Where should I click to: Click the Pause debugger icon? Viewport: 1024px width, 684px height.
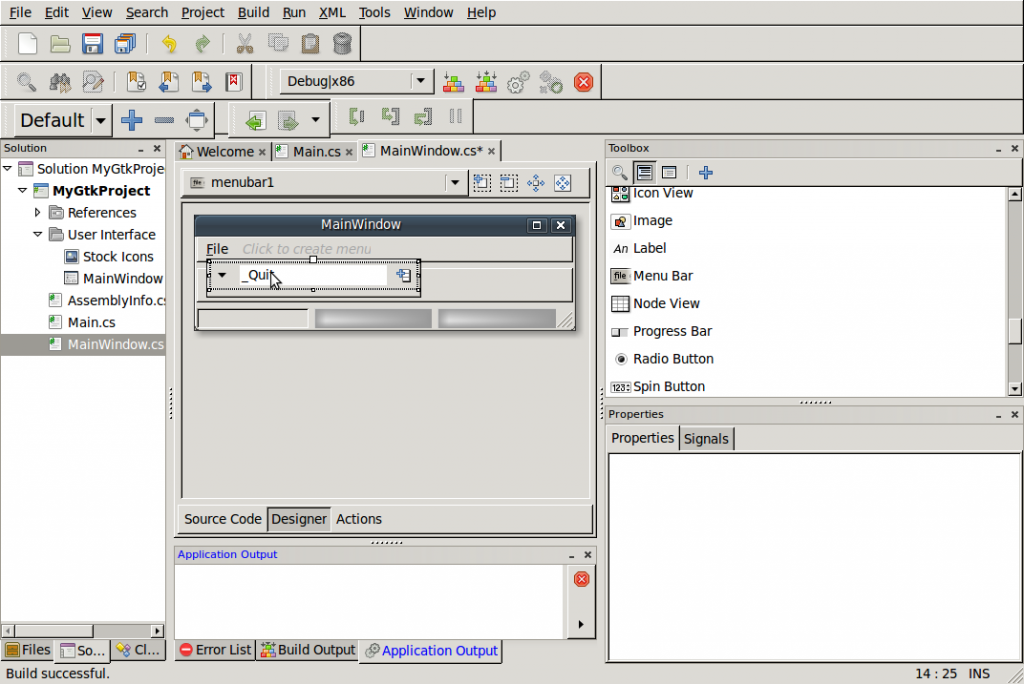456,116
